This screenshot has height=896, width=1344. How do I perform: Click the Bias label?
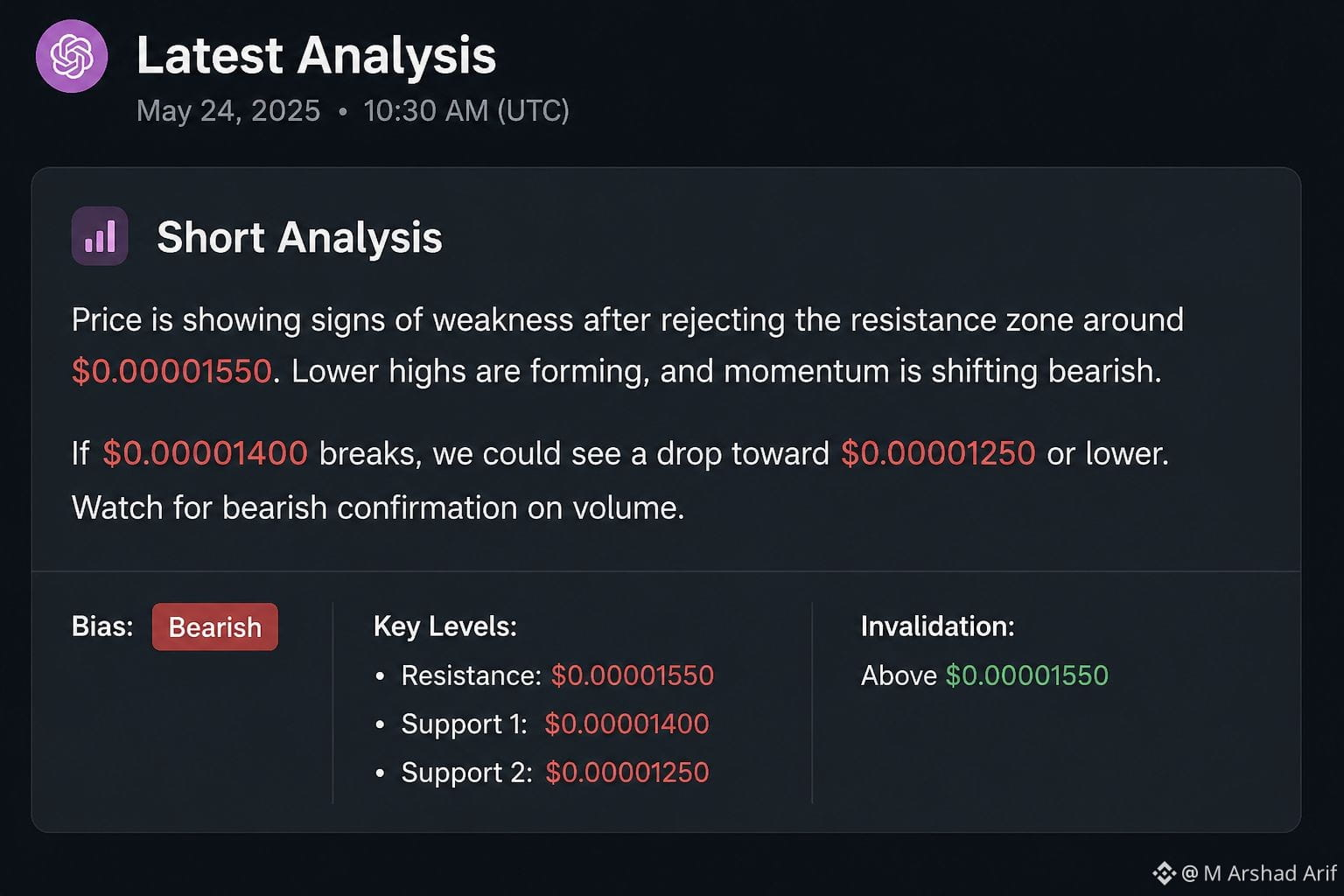point(102,626)
